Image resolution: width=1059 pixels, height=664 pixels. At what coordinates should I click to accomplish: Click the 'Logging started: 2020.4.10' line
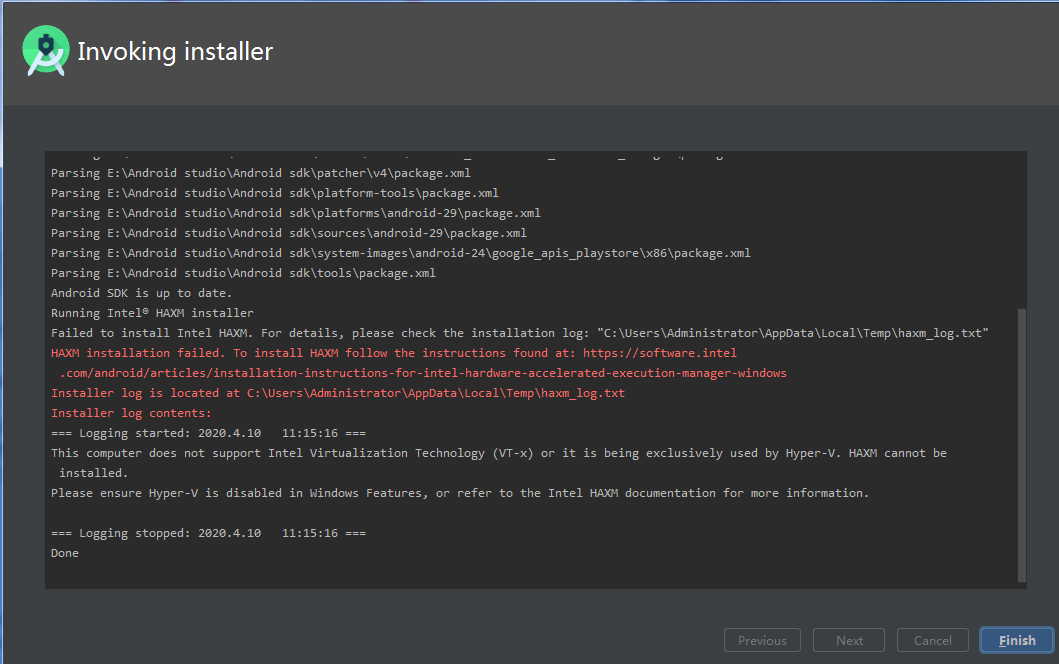click(x=208, y=433)
